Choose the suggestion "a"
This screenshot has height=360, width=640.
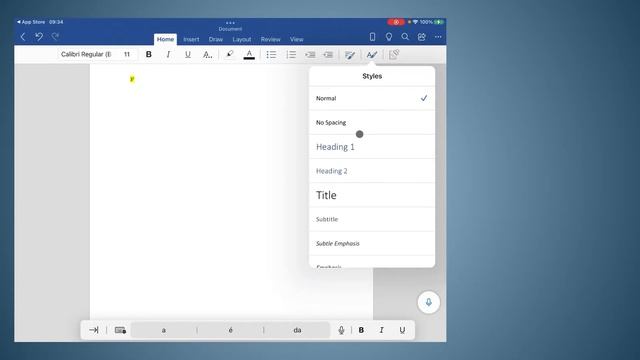click(x=164, y=330)
